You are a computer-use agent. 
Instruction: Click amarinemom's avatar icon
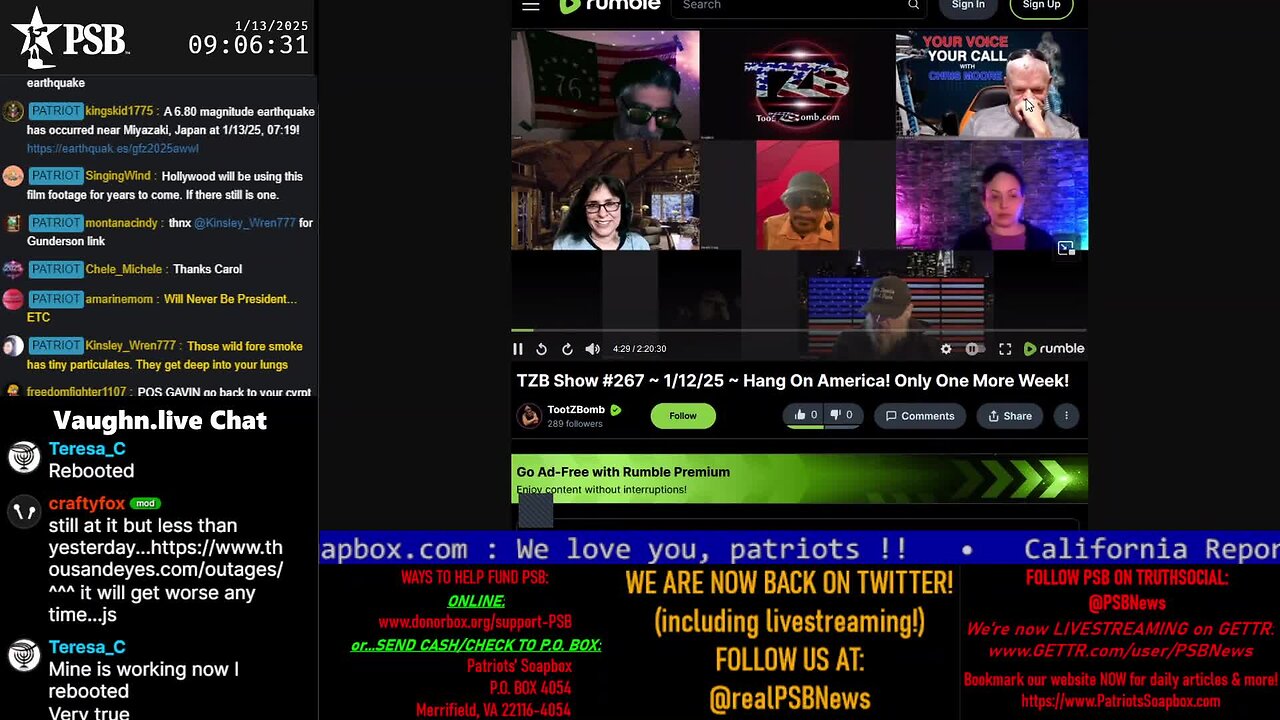(x=13, y=300)
